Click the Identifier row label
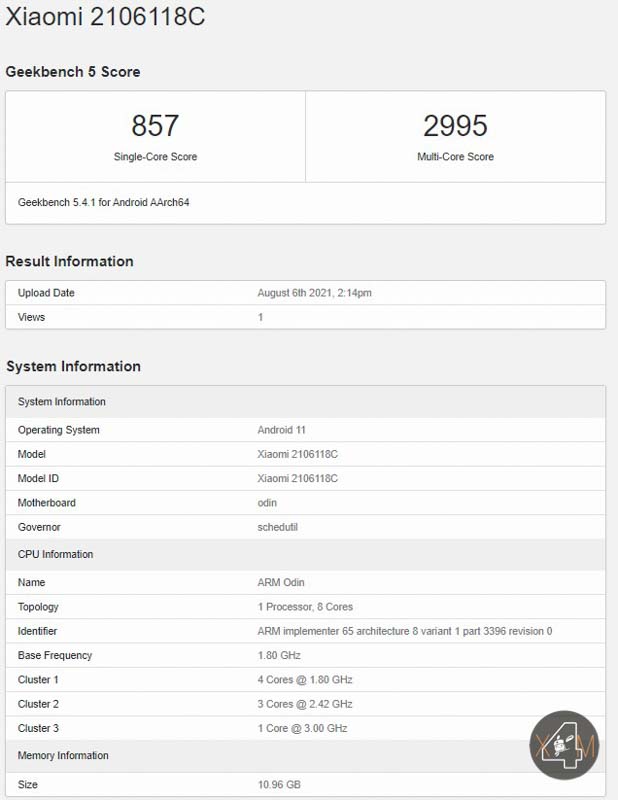618x800 pixels. pos(37,631)
